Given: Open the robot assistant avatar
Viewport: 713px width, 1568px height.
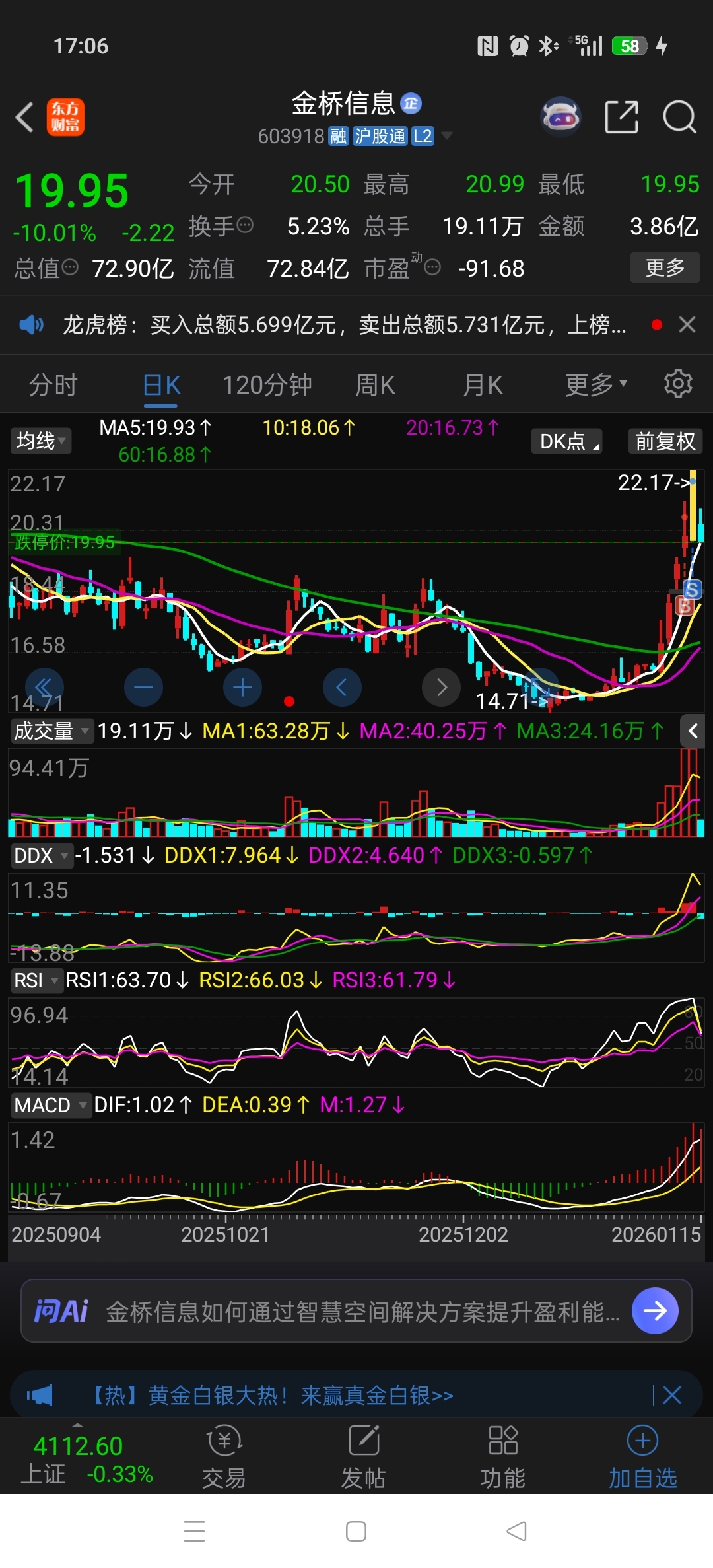Looking at the screenshot, I should [560, 117].
